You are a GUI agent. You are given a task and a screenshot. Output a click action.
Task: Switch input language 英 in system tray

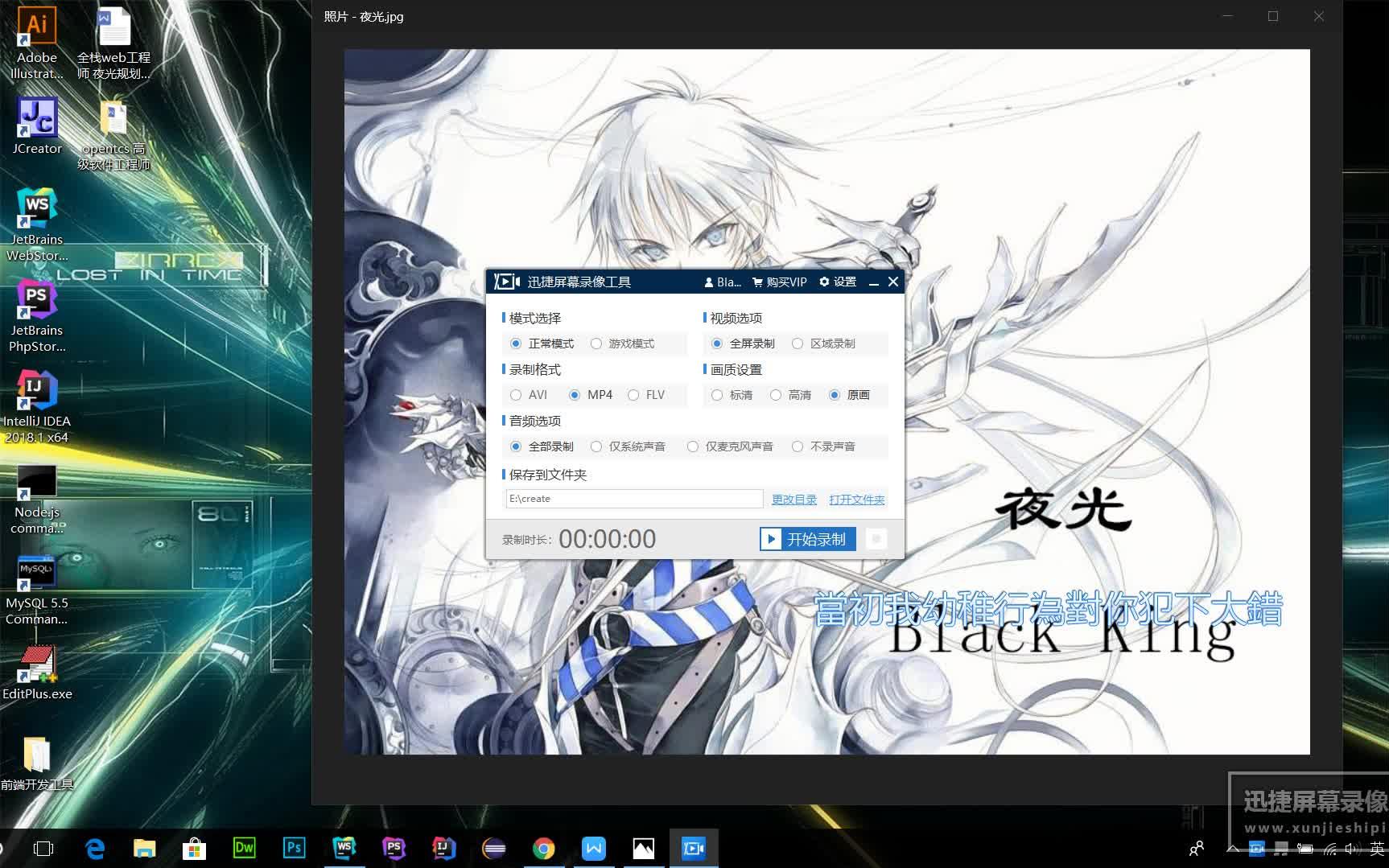pyautogui.click(x=1377, y=849)
